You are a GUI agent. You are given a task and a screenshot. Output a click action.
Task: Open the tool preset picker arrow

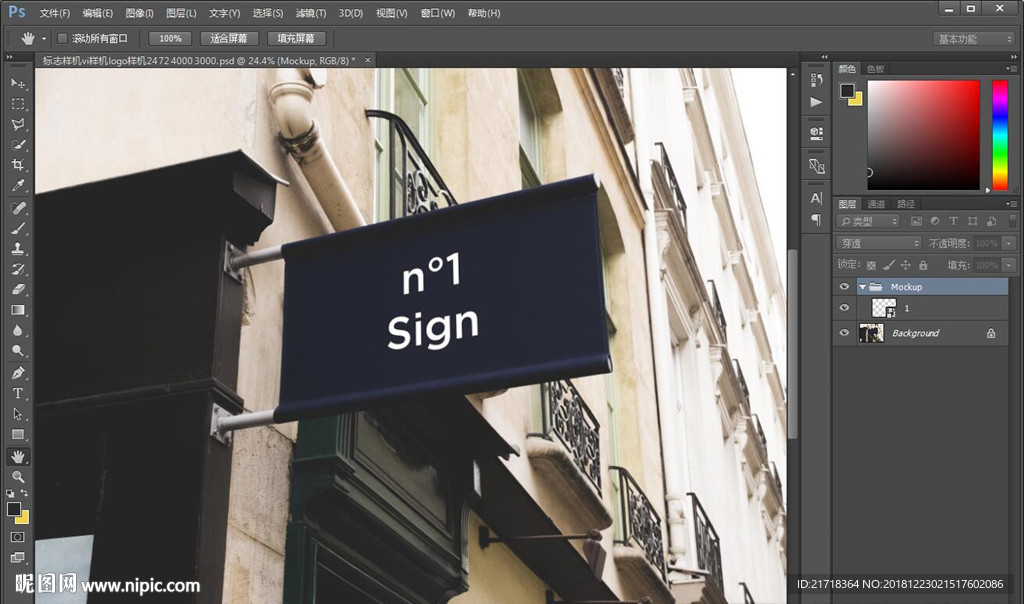pos(44,39)
